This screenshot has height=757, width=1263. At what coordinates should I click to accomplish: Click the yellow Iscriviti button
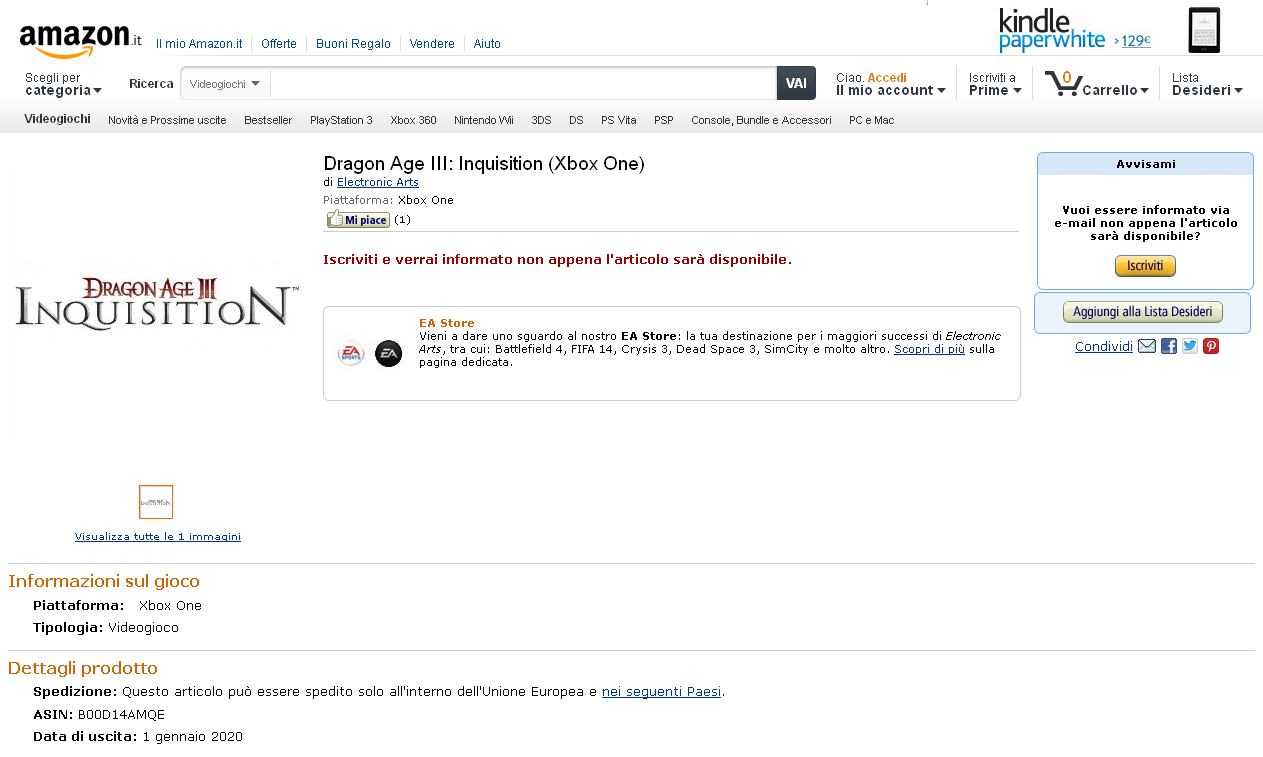pos(1145,266)
